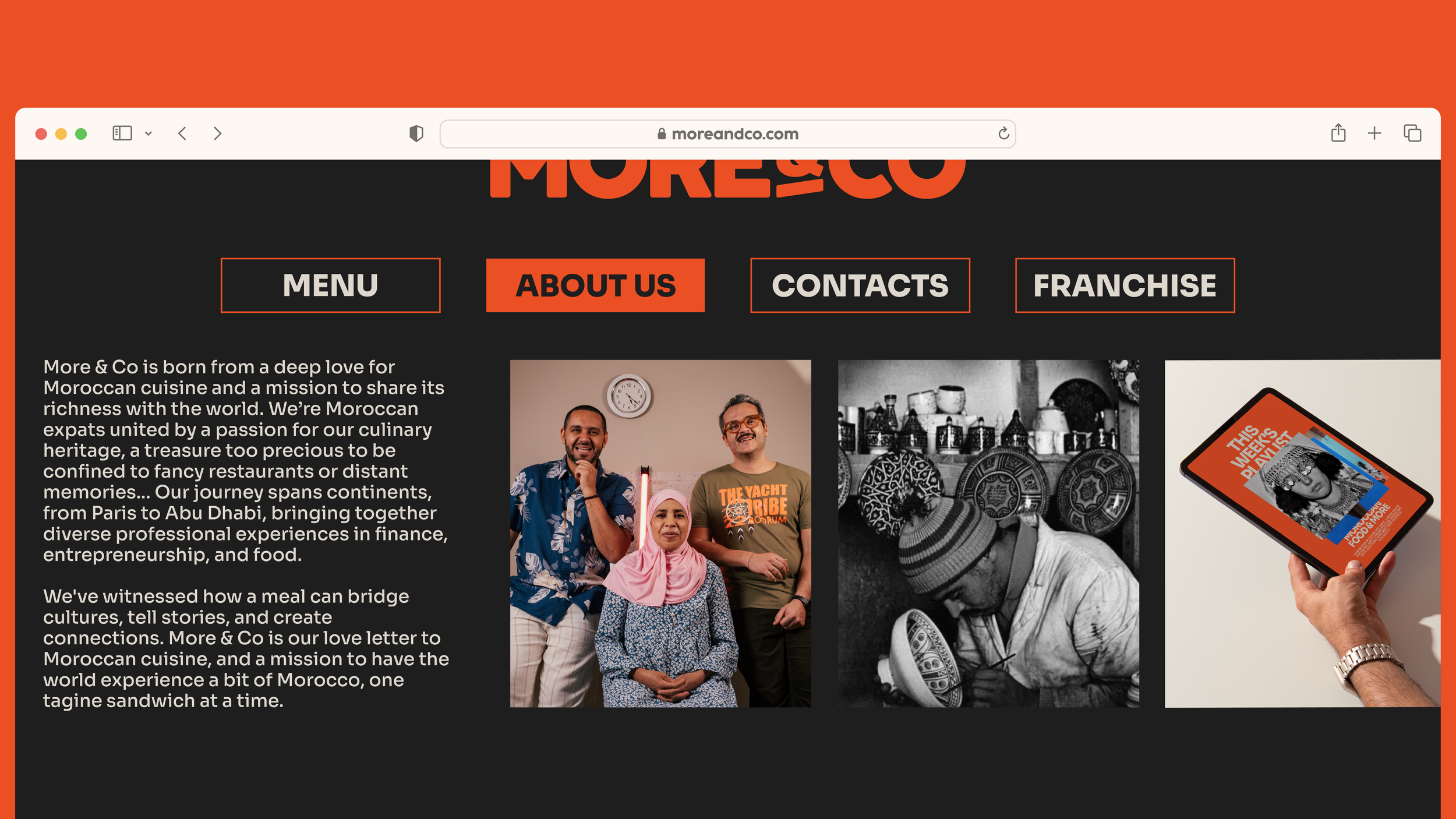This screenshot has height=819, width=1456.
Task: Reload the page with refresh icon
Action: [x=1003, y=133]
